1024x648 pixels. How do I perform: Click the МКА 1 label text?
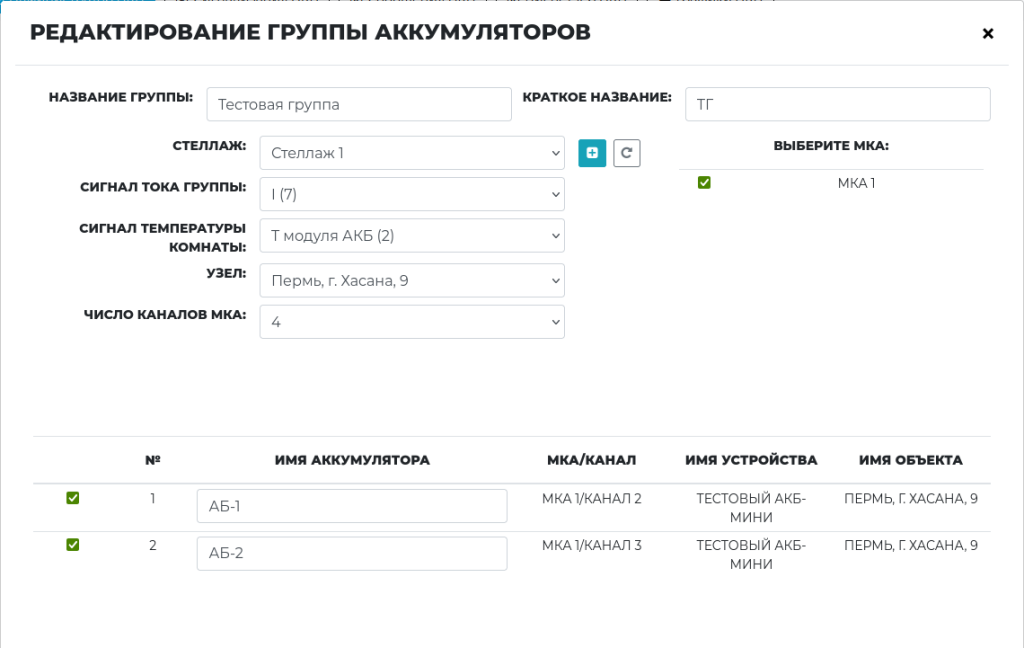click(856, 184)
